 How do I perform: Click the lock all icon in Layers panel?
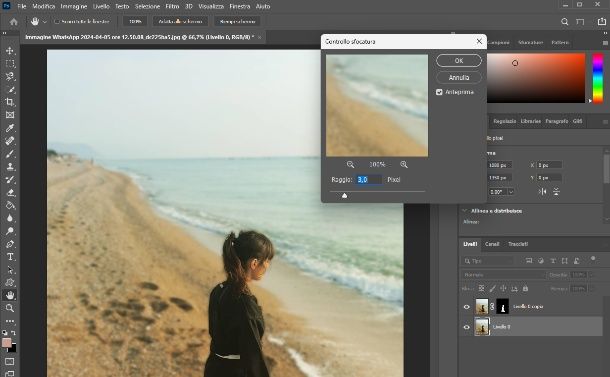click(525, 289)
